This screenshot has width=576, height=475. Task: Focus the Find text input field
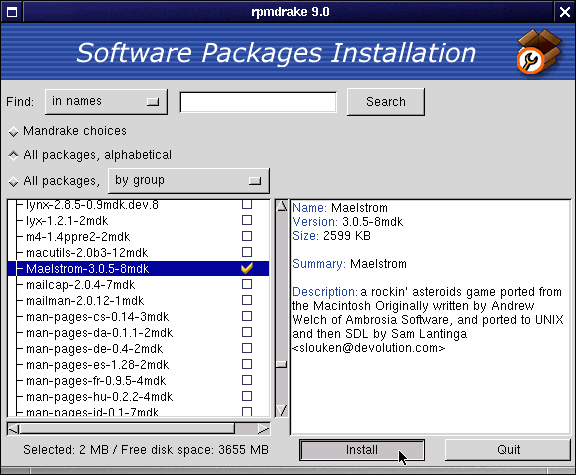pos(258,102)
